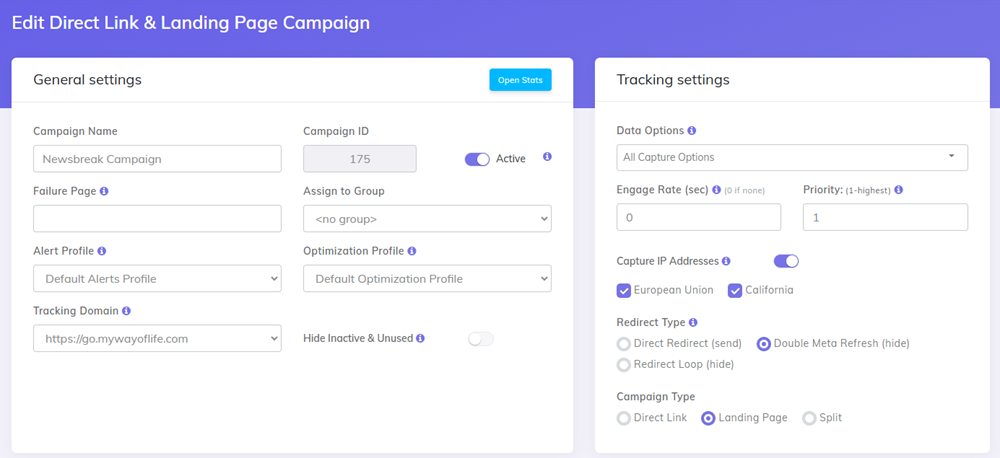
Task: Click info icon next to Data Options
Action: (692, 131)
